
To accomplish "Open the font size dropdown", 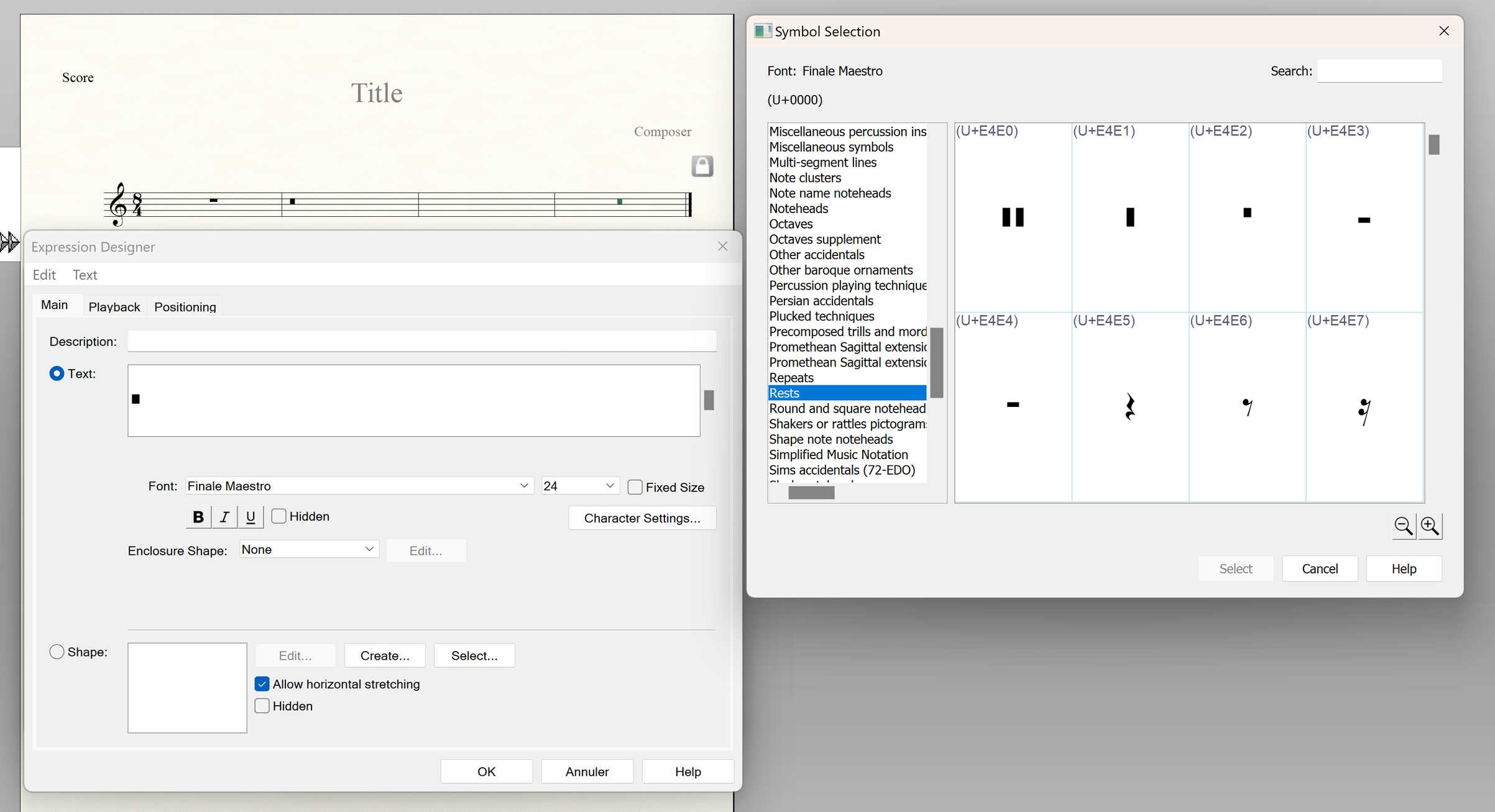I will coord(609,486).
